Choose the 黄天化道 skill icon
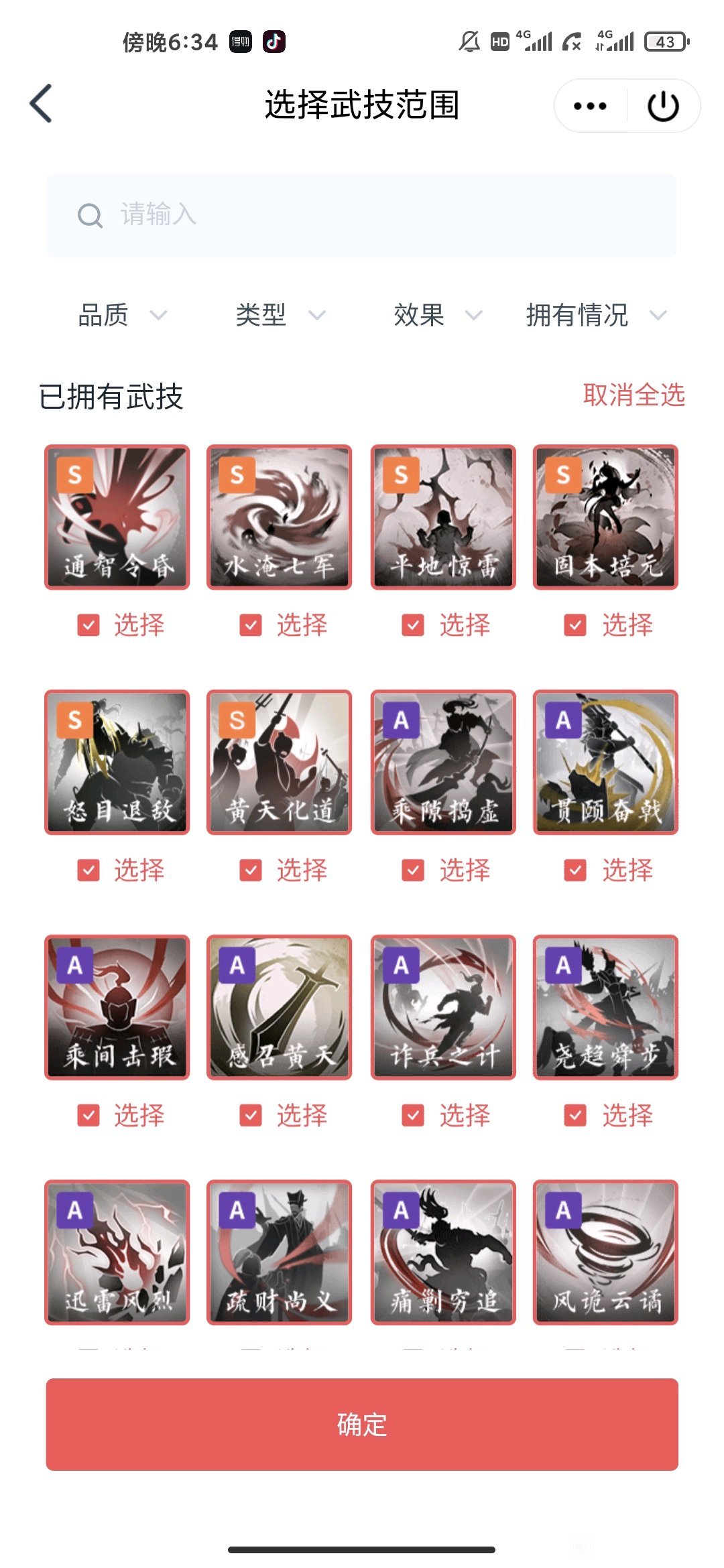 click(x=279, y=763)
